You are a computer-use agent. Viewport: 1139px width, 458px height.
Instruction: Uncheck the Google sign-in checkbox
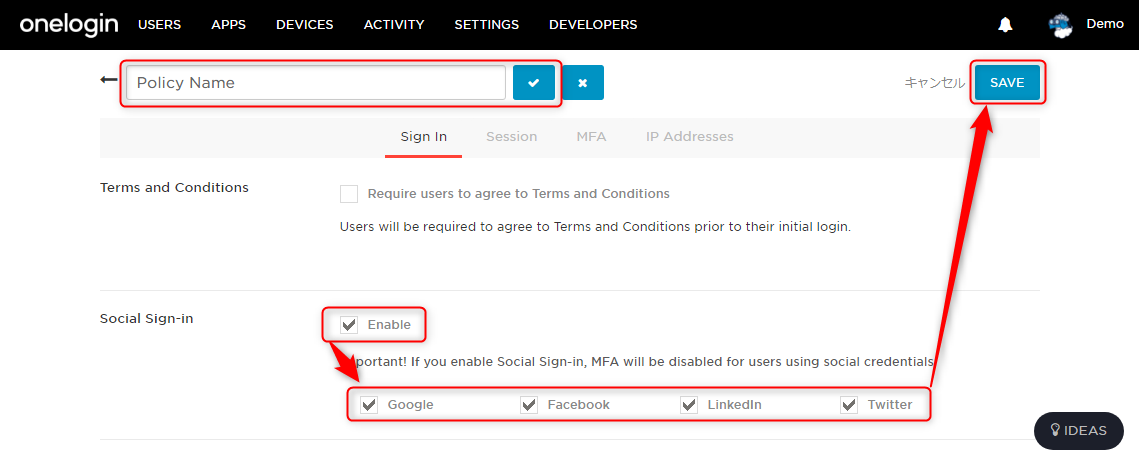click(x=370, y=405)
